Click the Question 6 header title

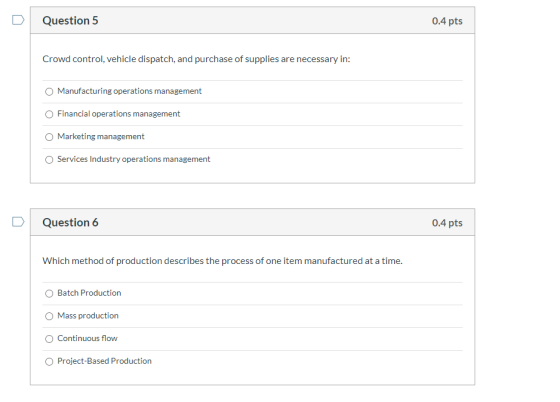70,222
